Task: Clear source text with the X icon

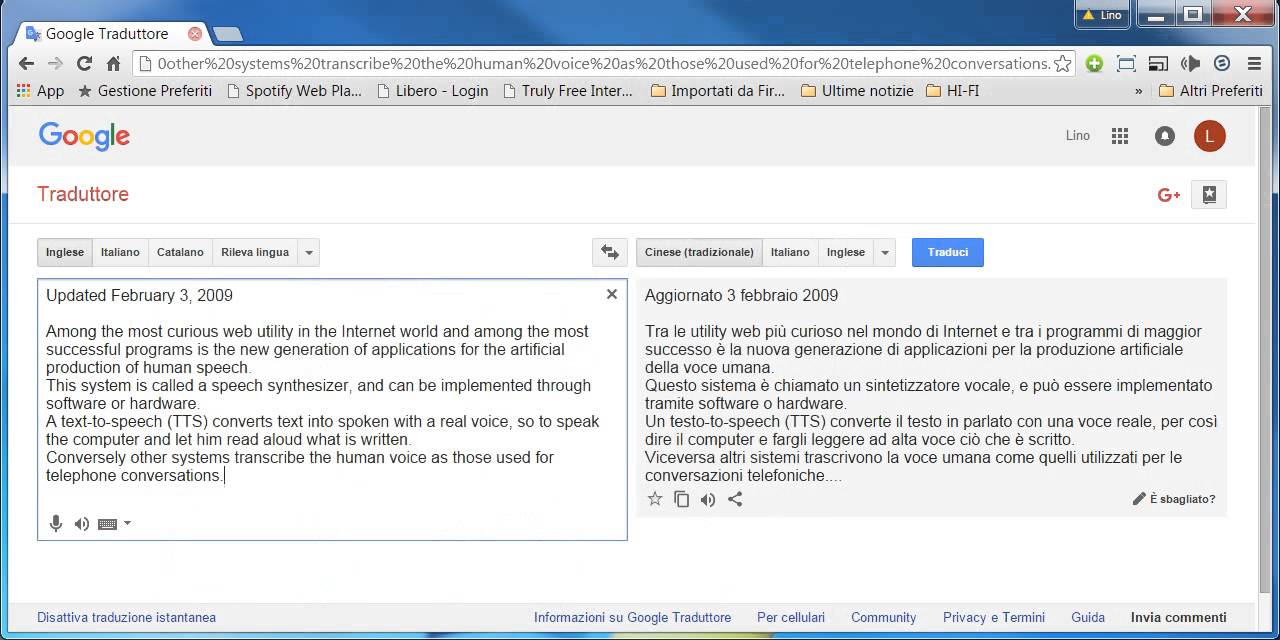Action: pyautogui.click(x=612, y=294)
